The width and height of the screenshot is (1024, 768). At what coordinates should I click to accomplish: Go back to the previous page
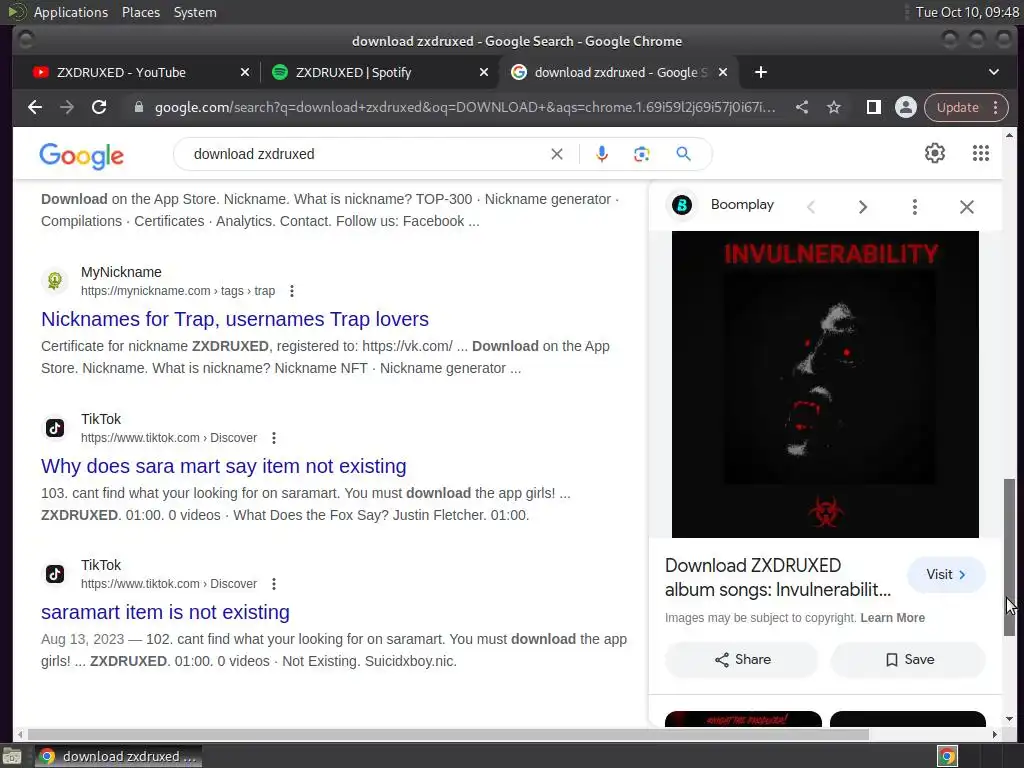[x=35, y=107]
